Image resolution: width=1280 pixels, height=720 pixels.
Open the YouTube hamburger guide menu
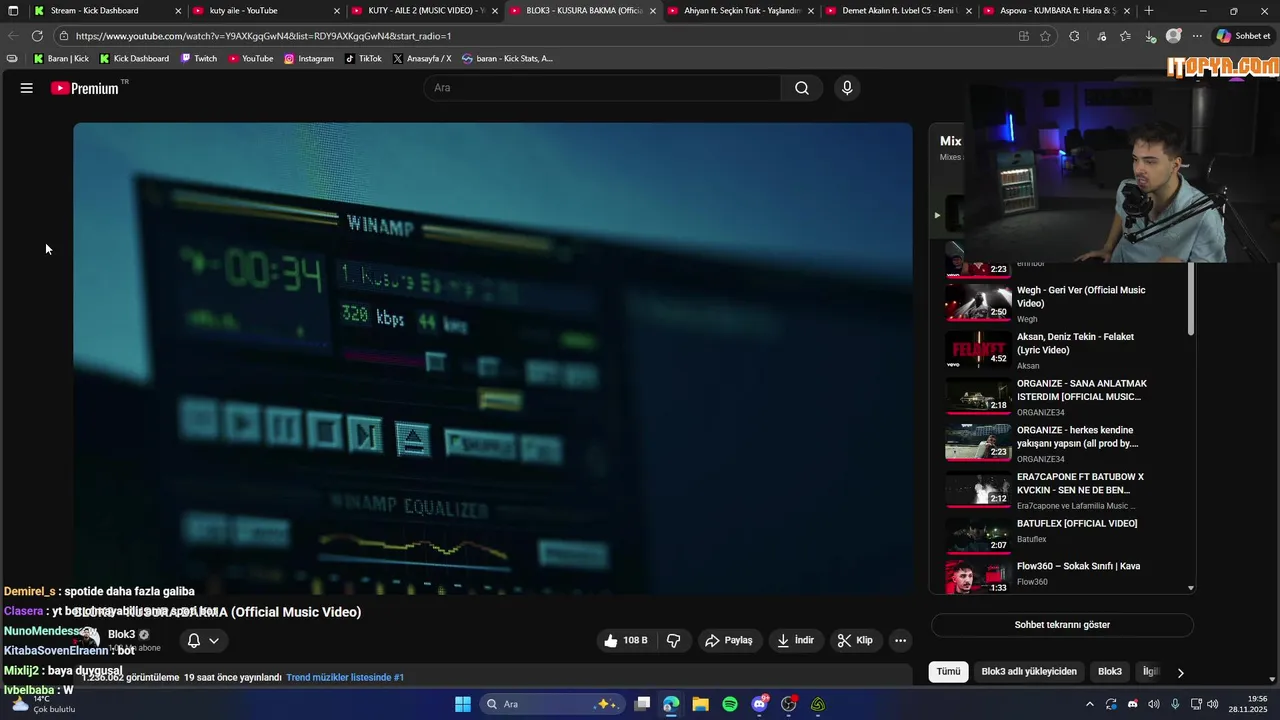pos(27,88)
